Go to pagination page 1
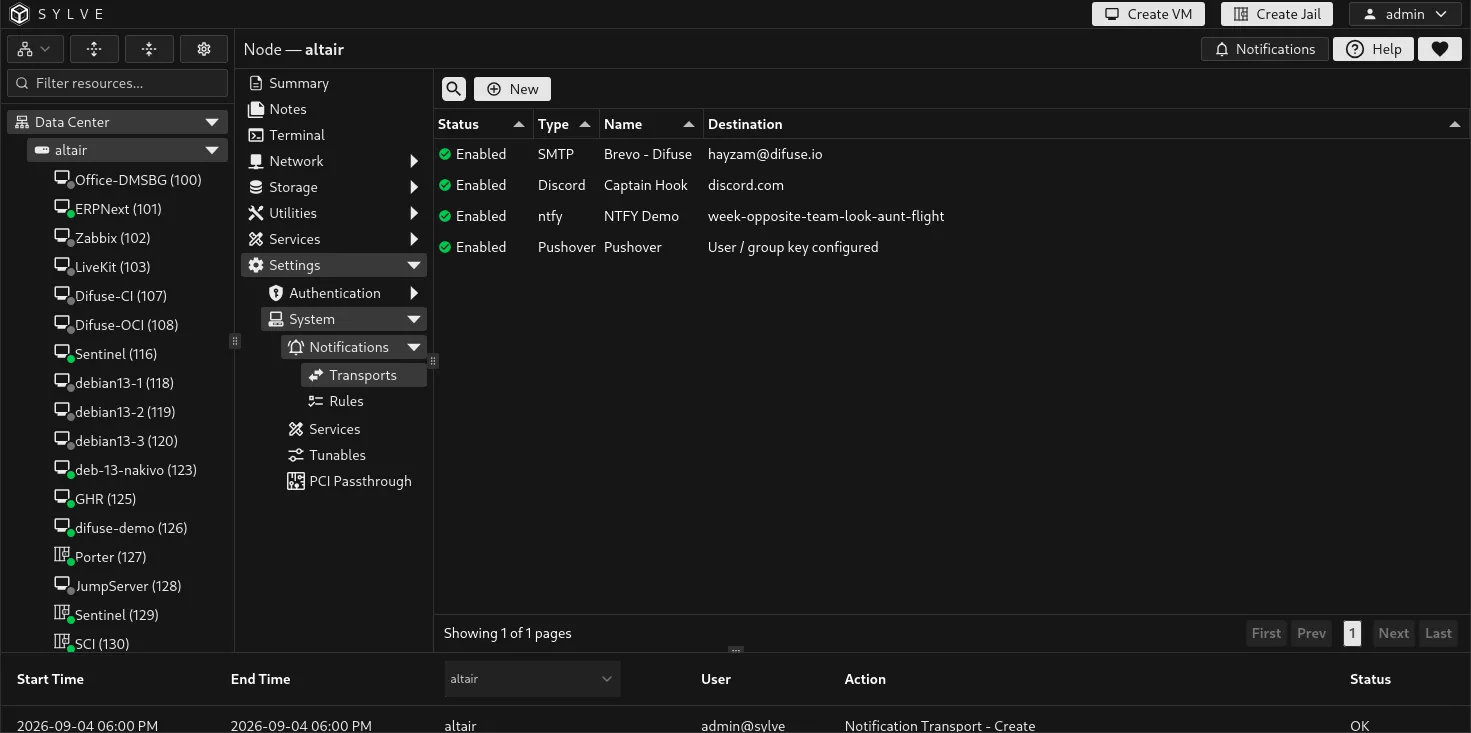 (1352, 633)
